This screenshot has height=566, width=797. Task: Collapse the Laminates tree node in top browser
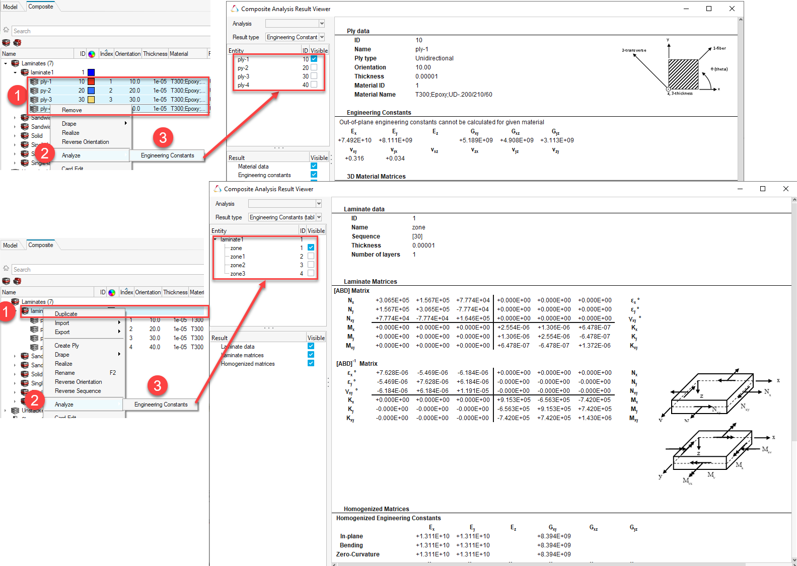pos(5,64)
